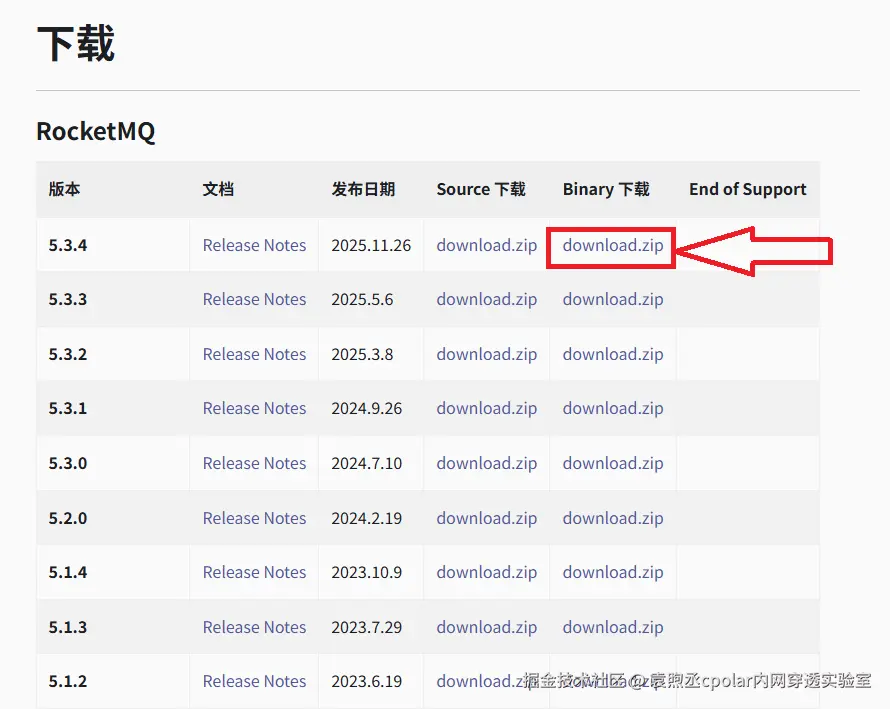Open Release Notes for version 5.3.4
This screenshot has height=709, width=890.
click(254, 245)
